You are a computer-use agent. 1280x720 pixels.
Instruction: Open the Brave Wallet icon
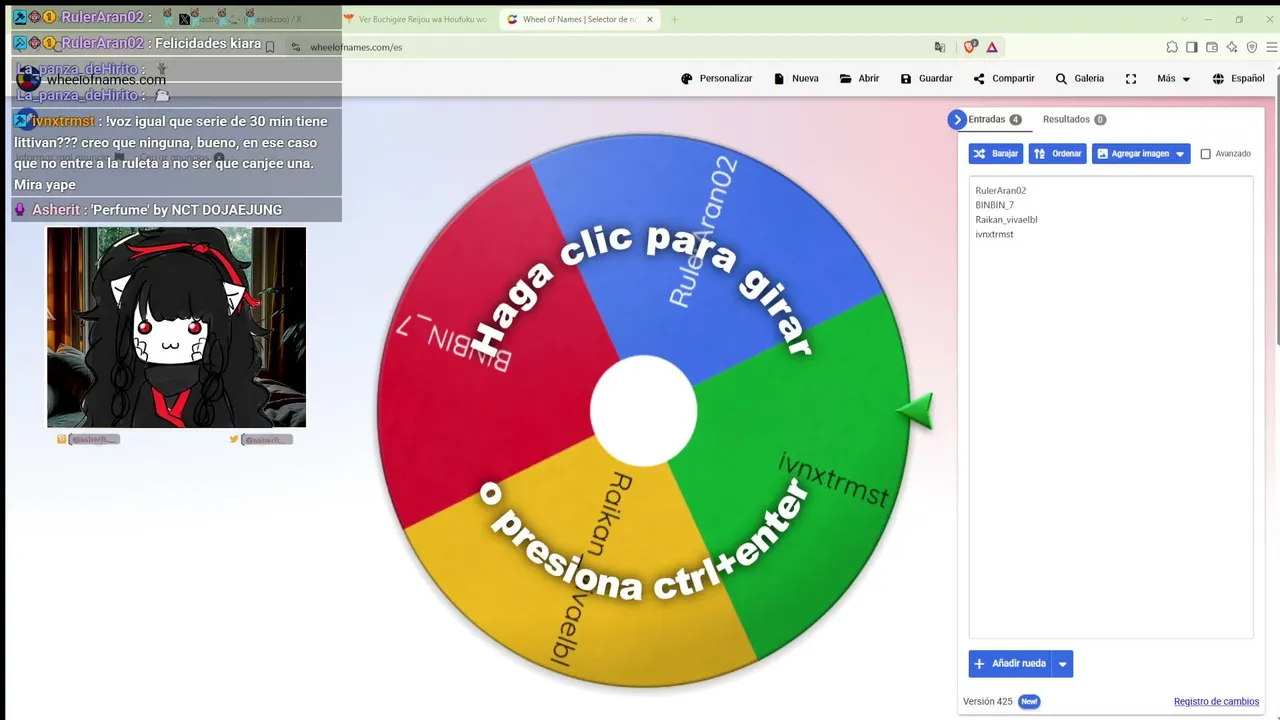click(x=1212, y=47)
